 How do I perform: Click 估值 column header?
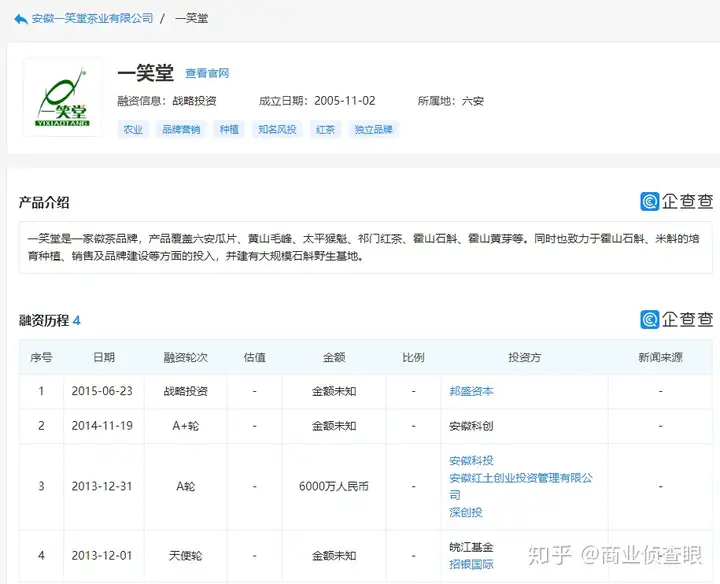coord(254,357)
